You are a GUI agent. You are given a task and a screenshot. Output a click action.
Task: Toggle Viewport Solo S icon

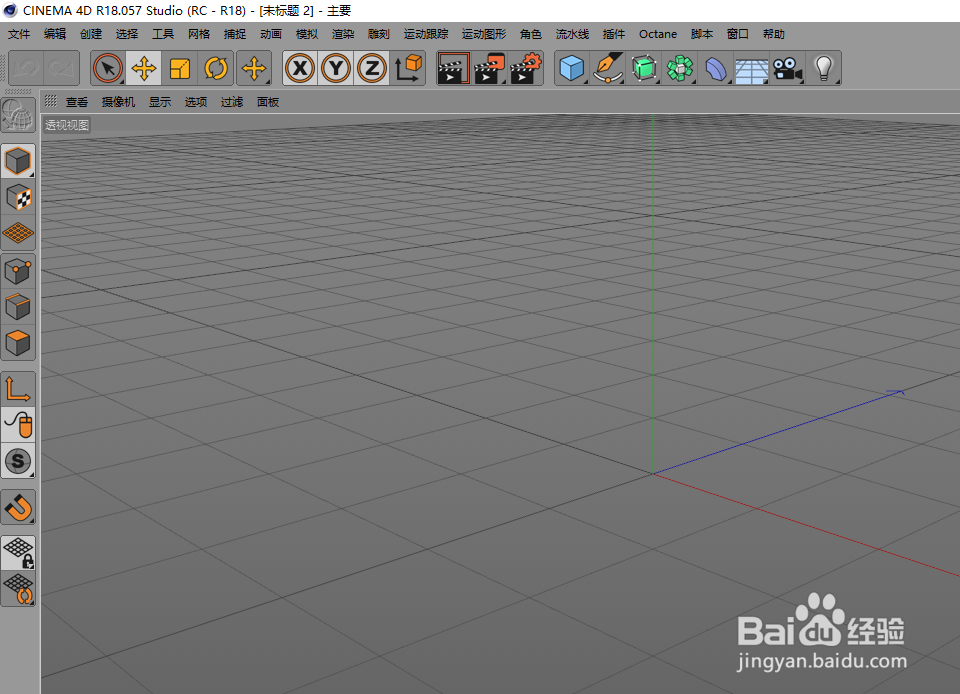[18, 461]
